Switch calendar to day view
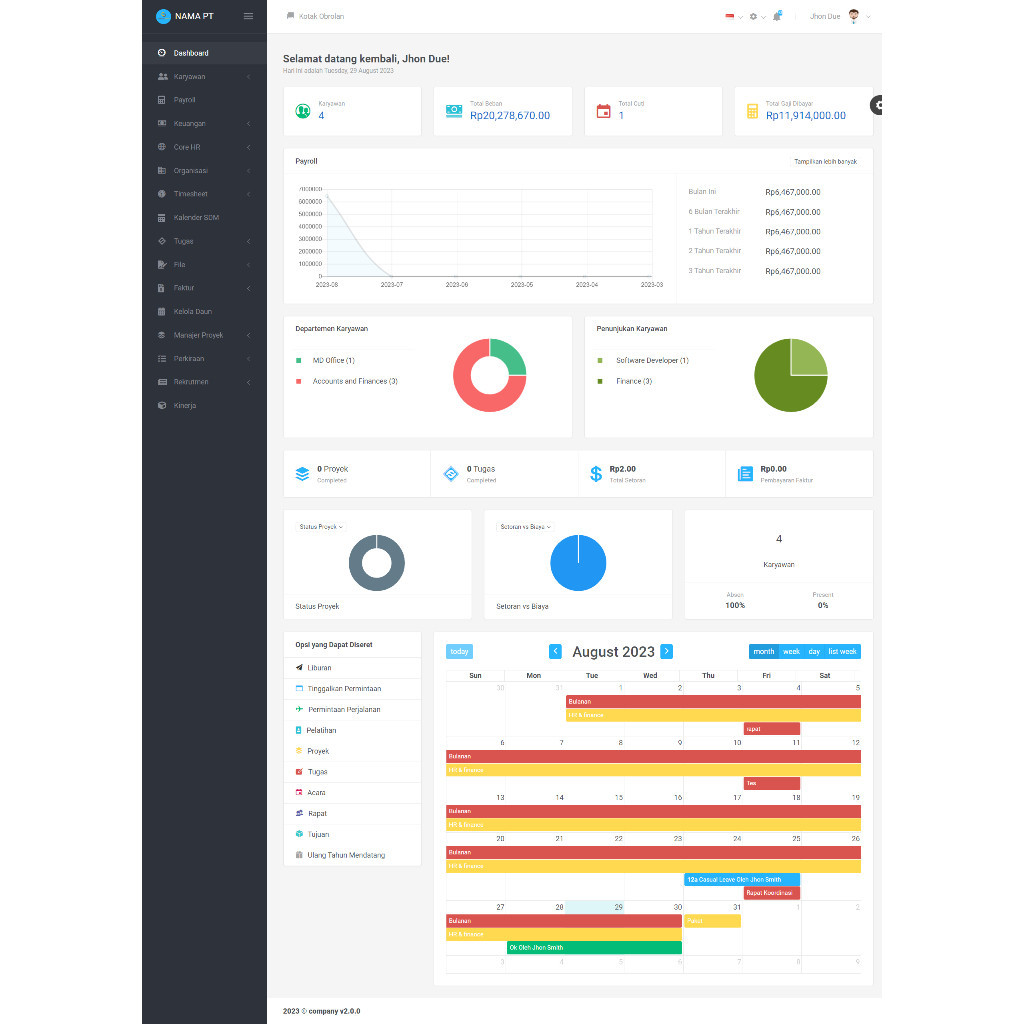Viewport: 1024px width, 1024px height. pyautogui.click(x=814, y=651)
